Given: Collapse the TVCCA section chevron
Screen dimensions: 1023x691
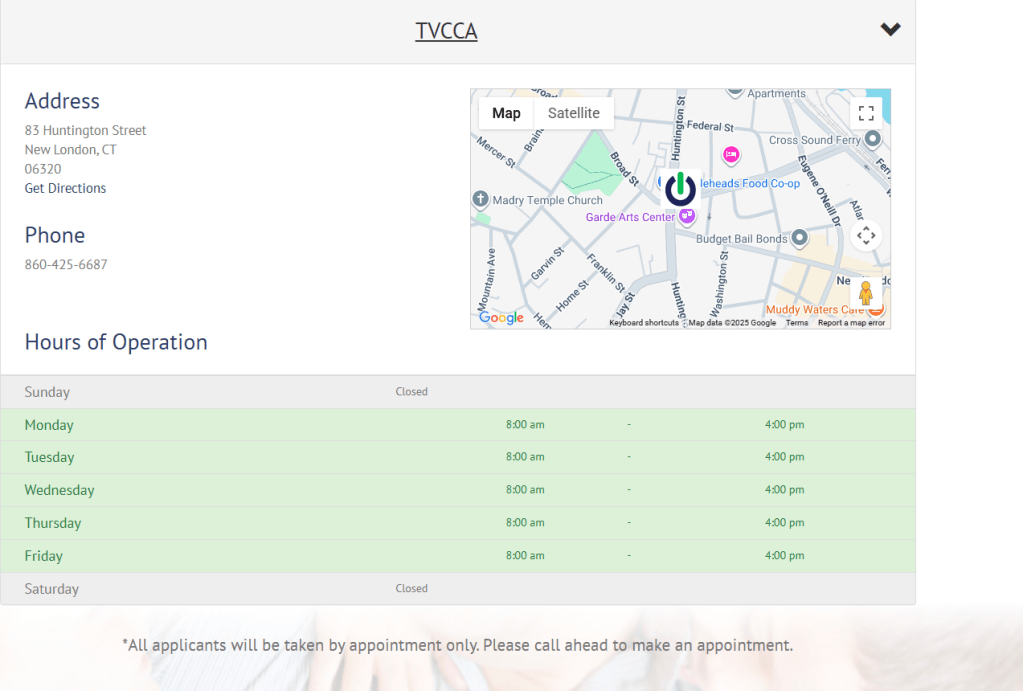Looking at the screenshot, I should tap(890, 30).
